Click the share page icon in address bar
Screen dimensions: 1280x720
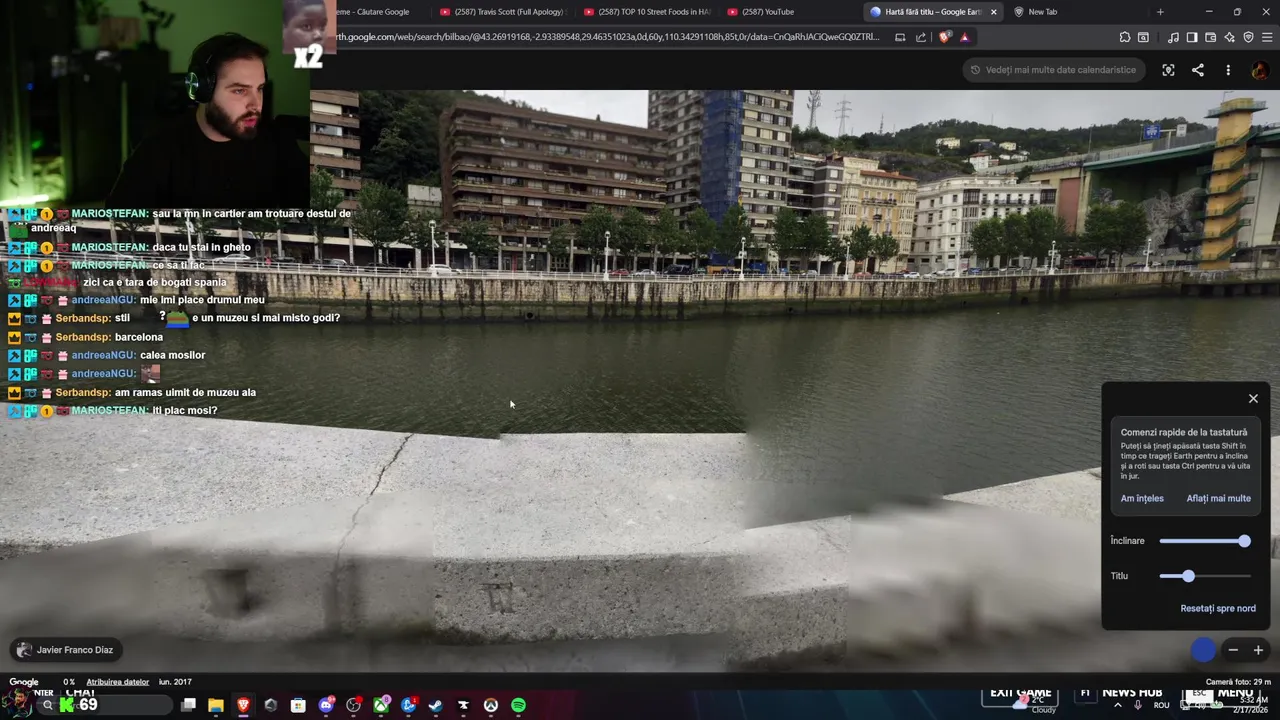921,37
